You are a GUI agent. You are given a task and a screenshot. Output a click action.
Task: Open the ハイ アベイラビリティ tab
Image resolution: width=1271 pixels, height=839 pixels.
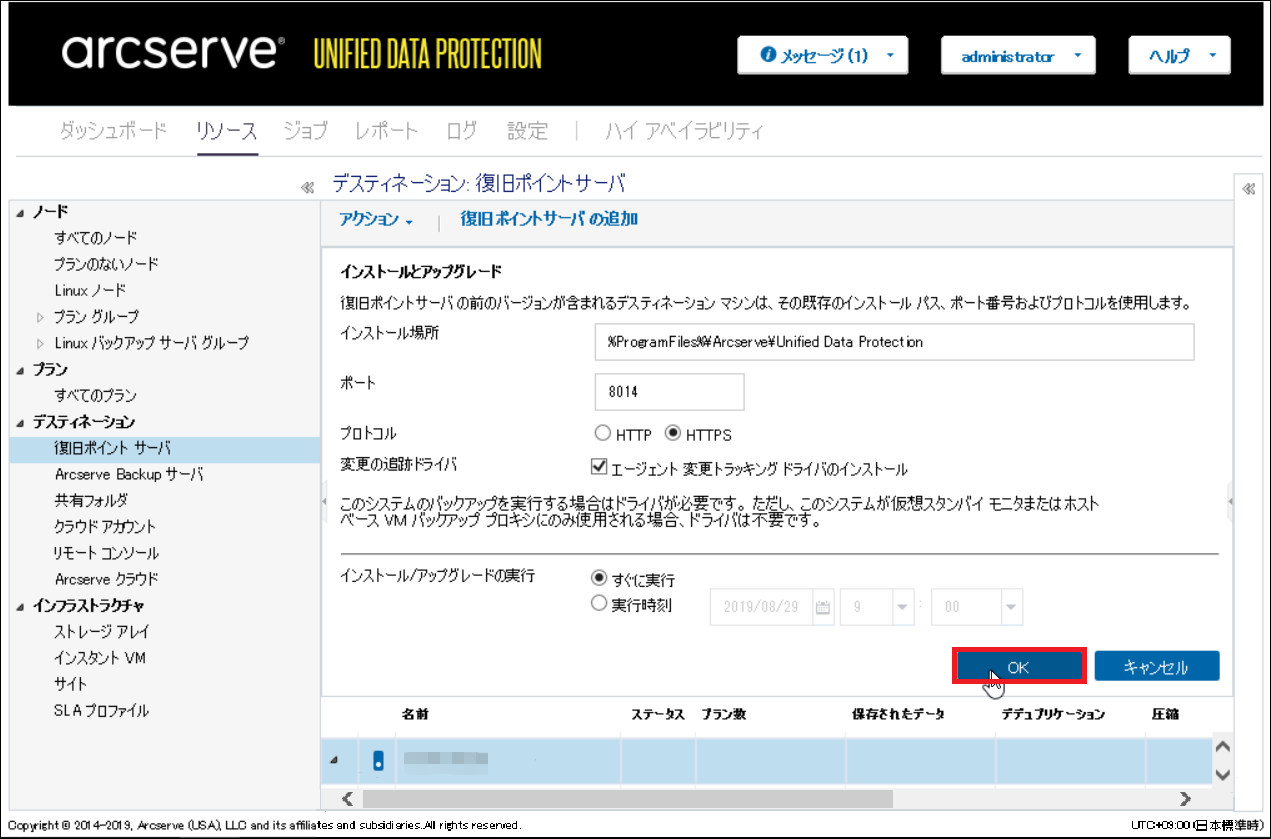[x=685, y=131]
